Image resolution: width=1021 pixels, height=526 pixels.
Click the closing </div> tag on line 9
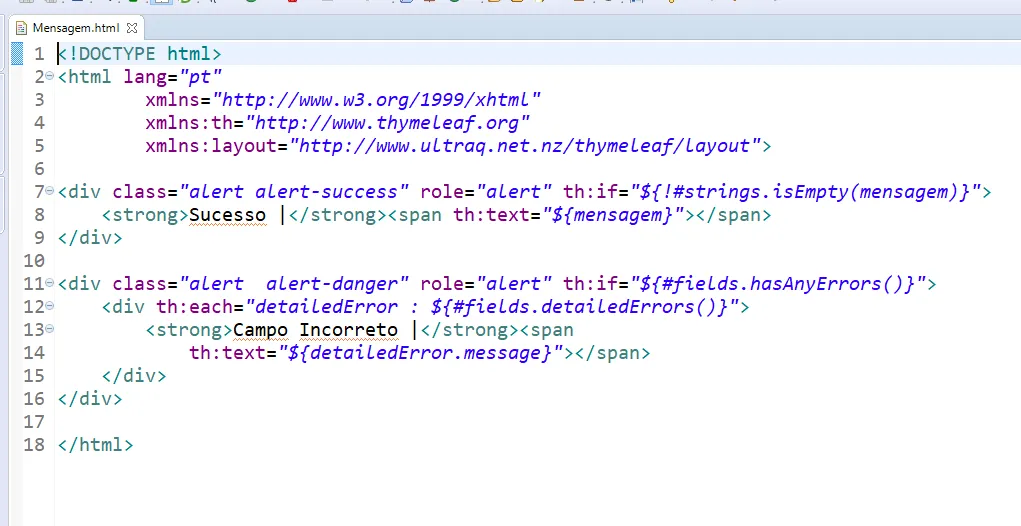90,238
